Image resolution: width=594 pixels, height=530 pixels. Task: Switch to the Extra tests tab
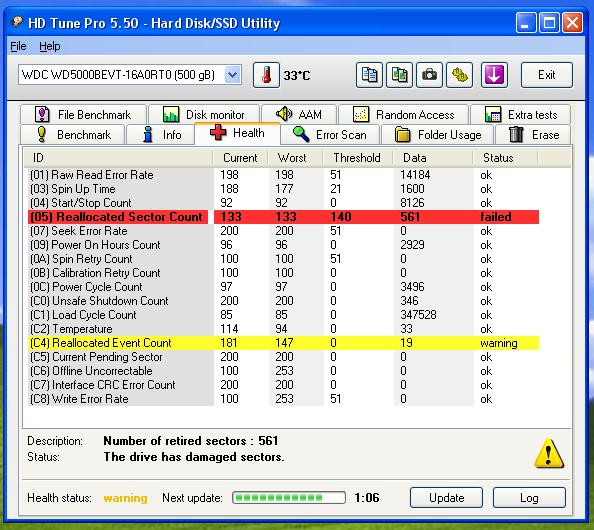pos(521,114)
